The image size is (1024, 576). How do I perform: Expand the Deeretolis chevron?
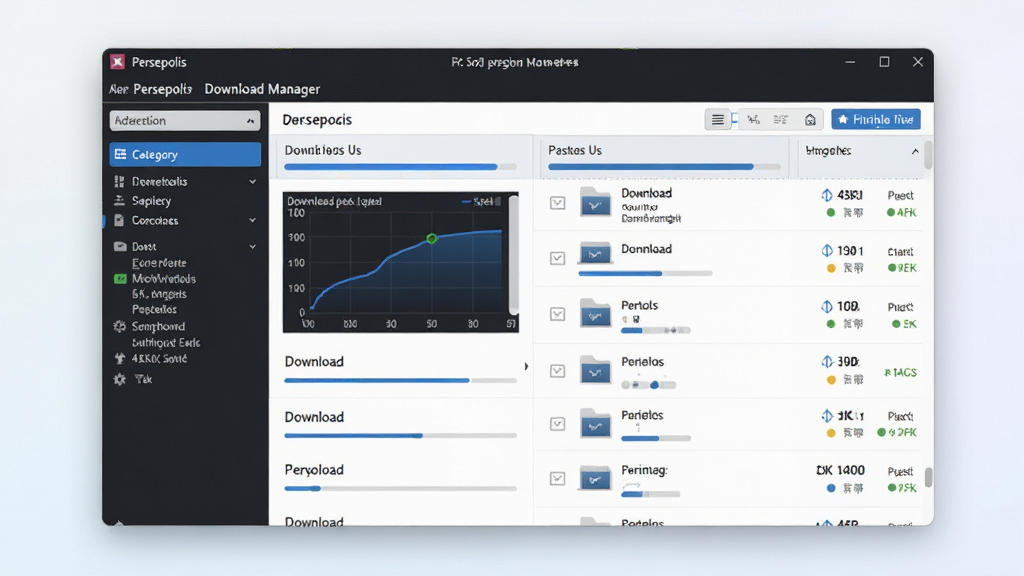coord(253,182)
